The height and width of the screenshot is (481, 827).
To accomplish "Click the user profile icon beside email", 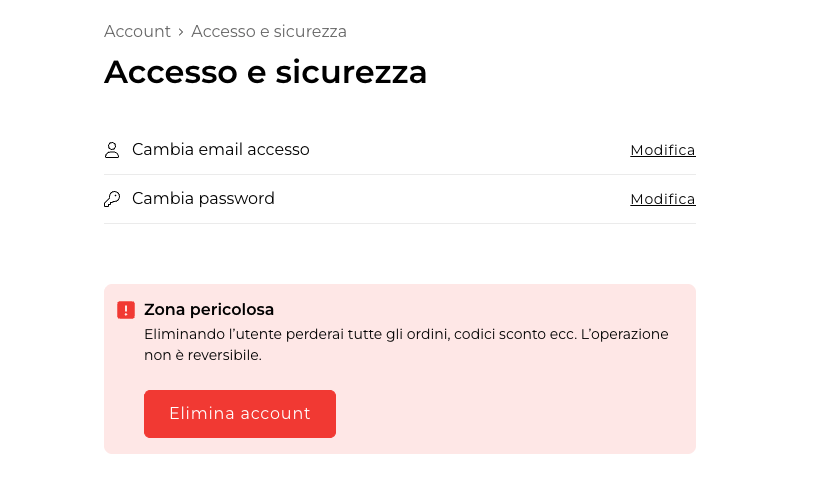I will [112, 150].
